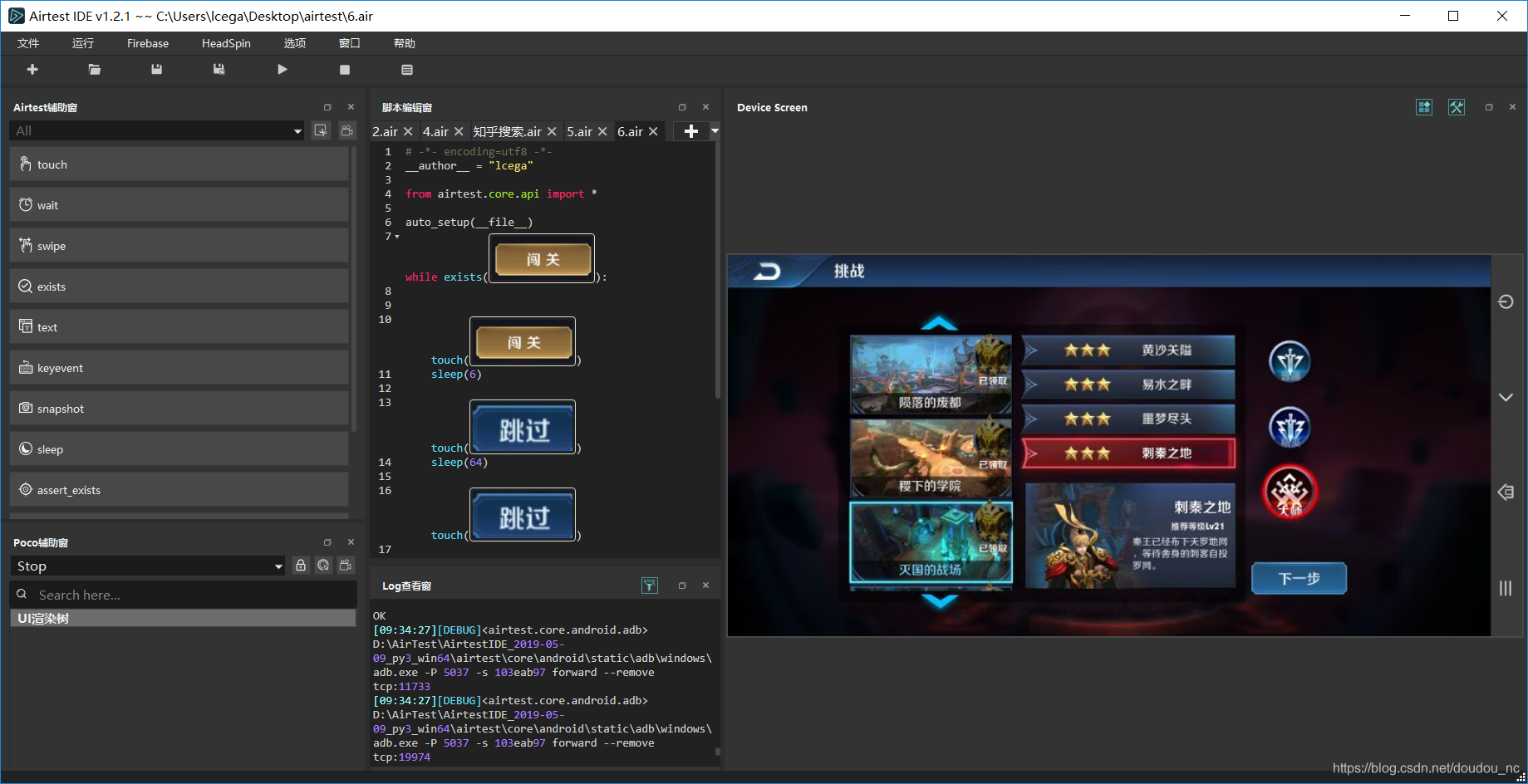Click the camera record icon in Airtest assistant
1528x784 pixels.
pyautogui.click(x=346, y=130)
